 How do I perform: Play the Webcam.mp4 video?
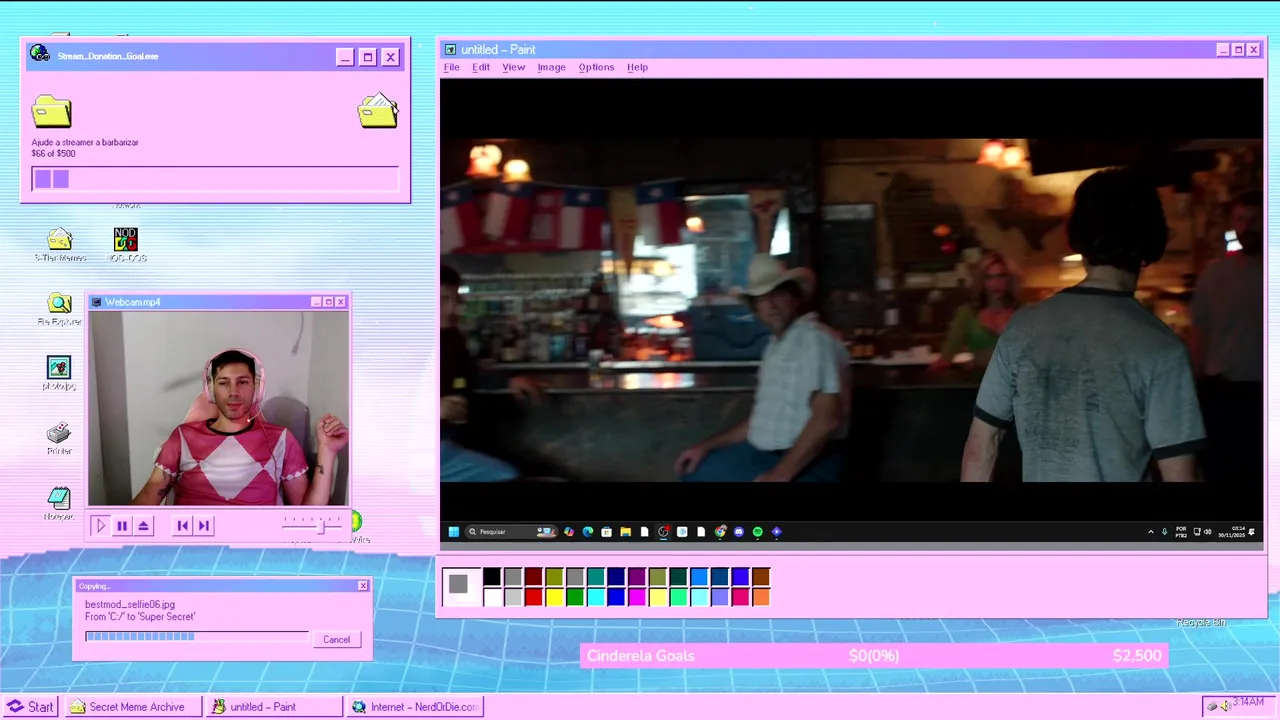[x=100, y=525]
